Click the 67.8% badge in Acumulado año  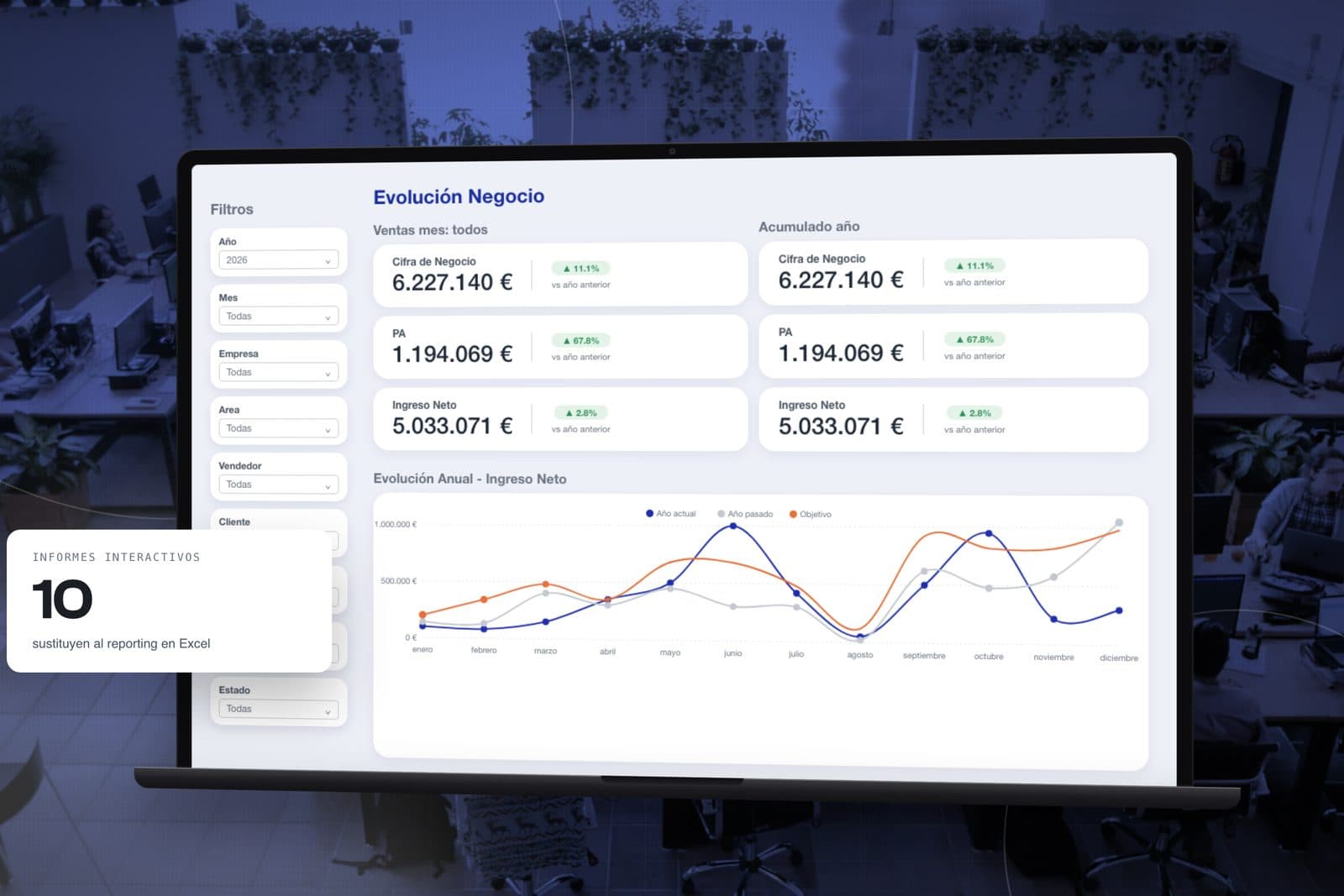974,339
